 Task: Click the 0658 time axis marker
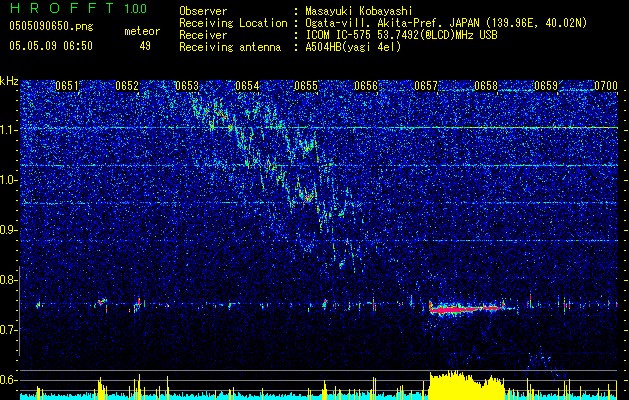pos(486,86)
